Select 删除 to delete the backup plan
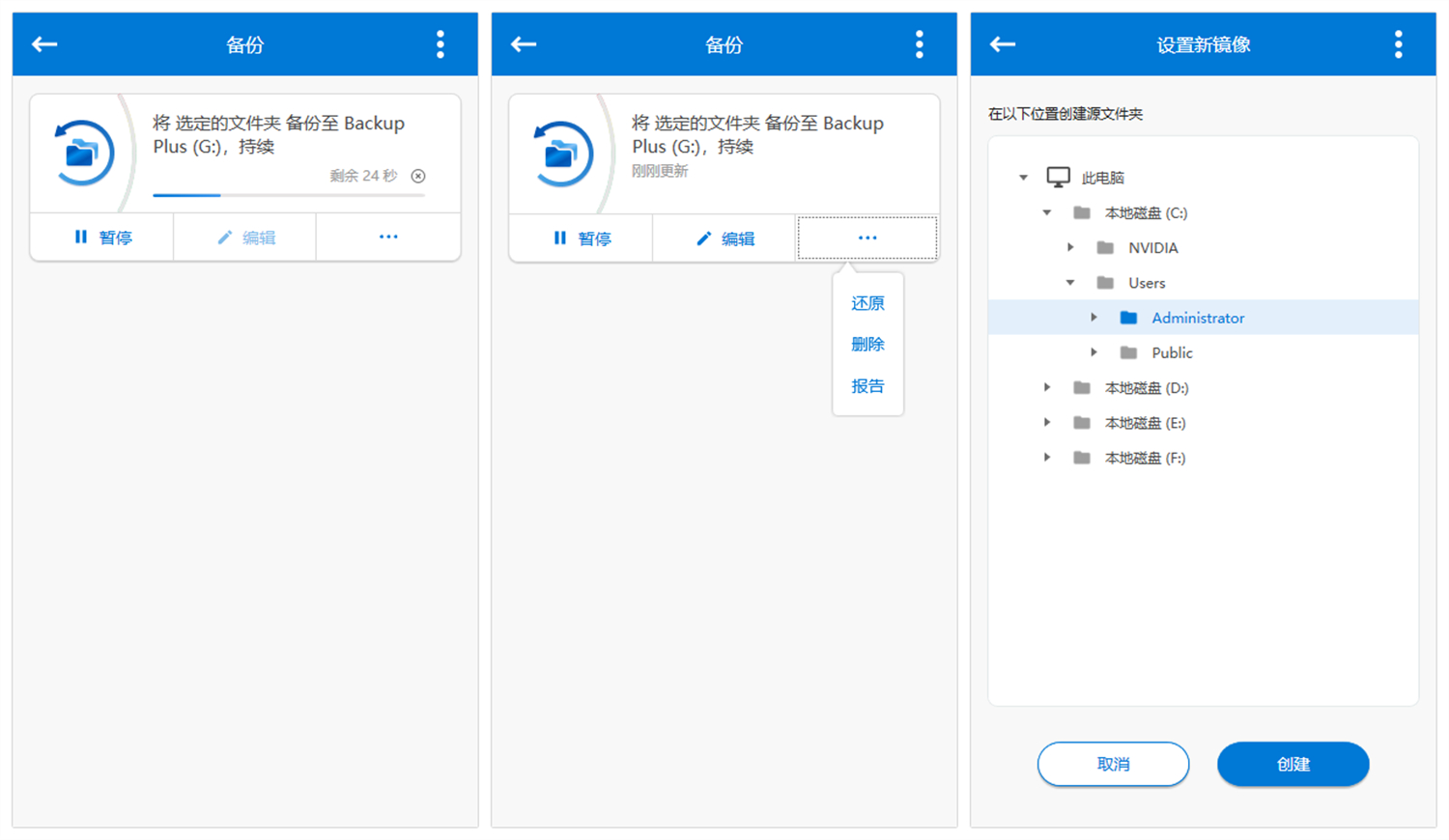Viewport: 1449px width, 840px height. point(867,344)
